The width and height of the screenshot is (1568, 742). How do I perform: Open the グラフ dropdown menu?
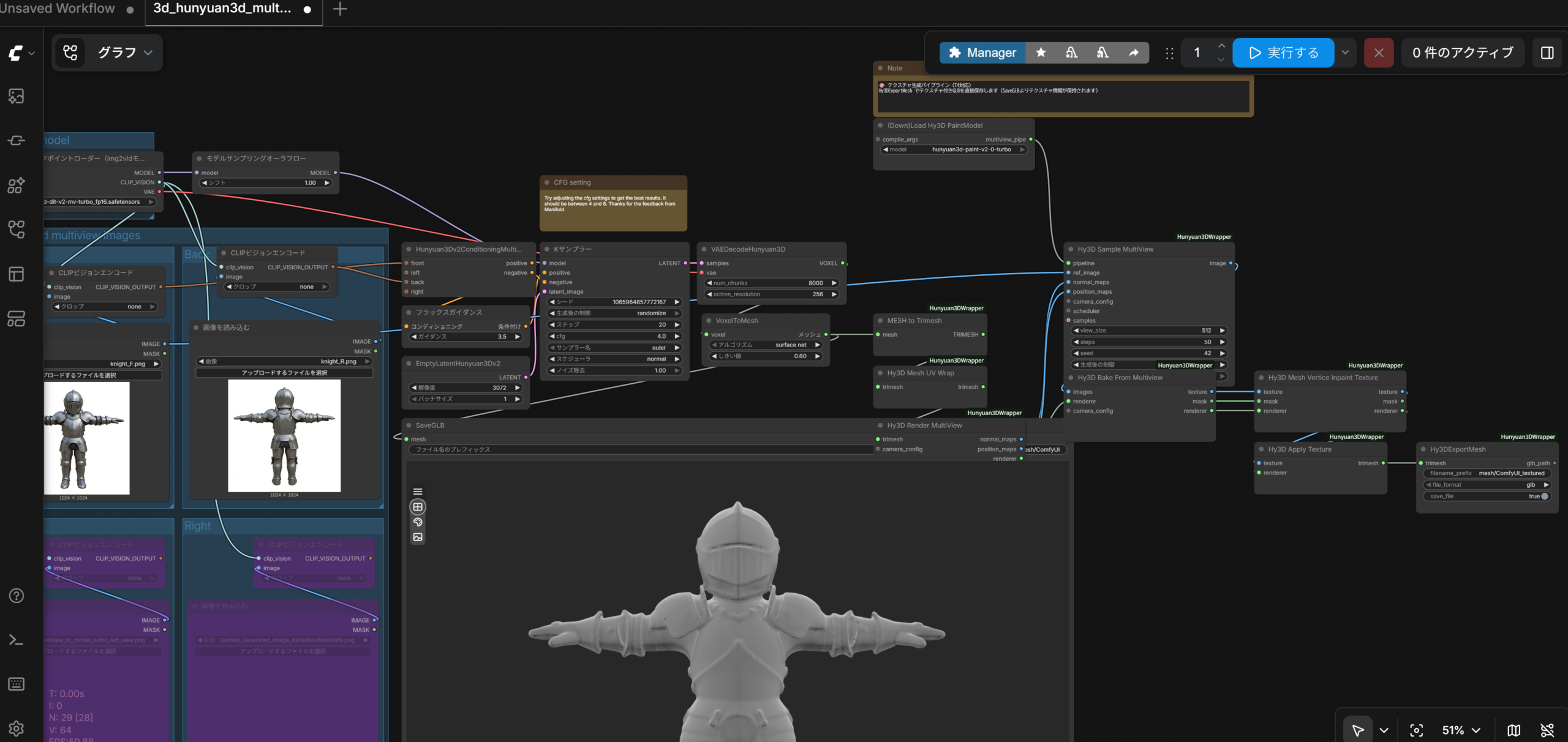125,53
